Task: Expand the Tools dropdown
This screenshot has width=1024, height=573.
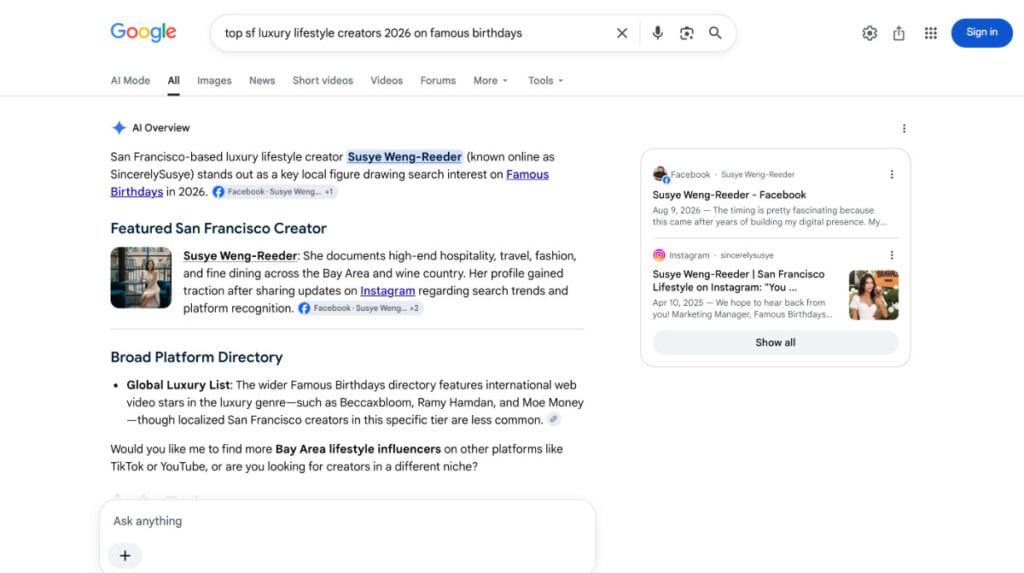Action: 545,80
